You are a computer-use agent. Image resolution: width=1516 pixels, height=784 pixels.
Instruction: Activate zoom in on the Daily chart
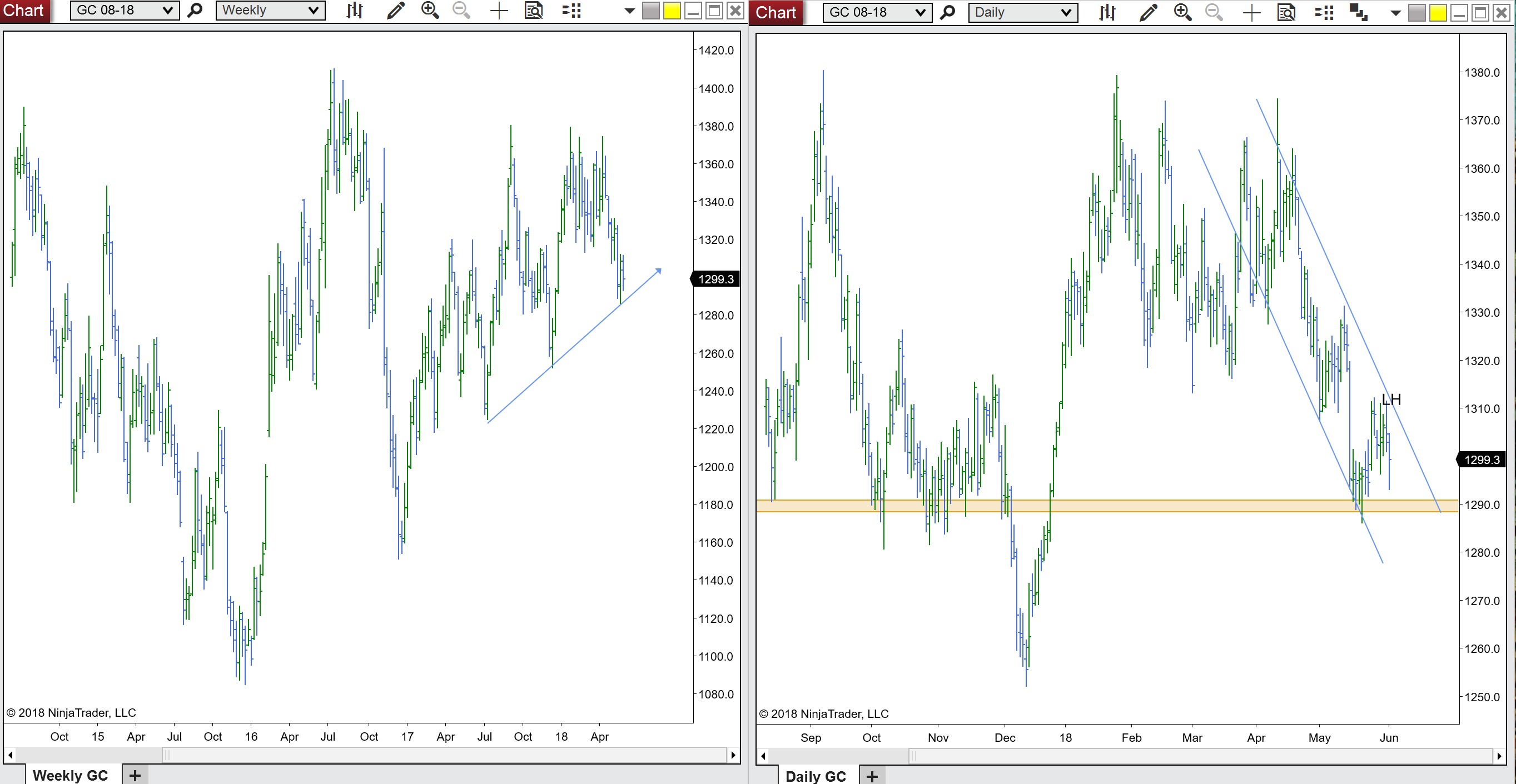pos(1183,12)
